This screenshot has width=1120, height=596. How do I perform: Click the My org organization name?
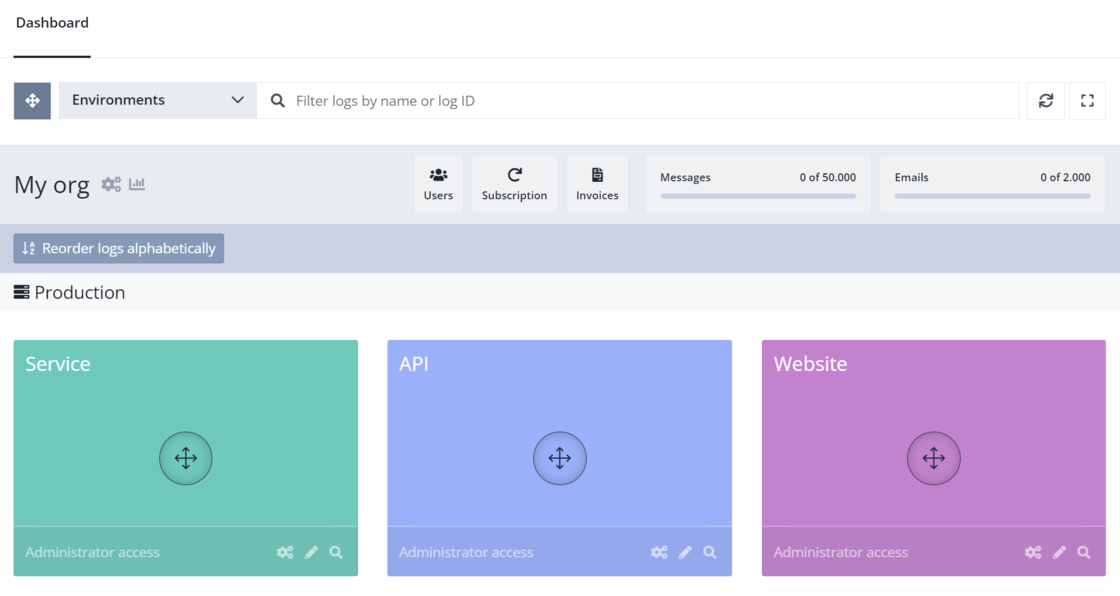51,185
